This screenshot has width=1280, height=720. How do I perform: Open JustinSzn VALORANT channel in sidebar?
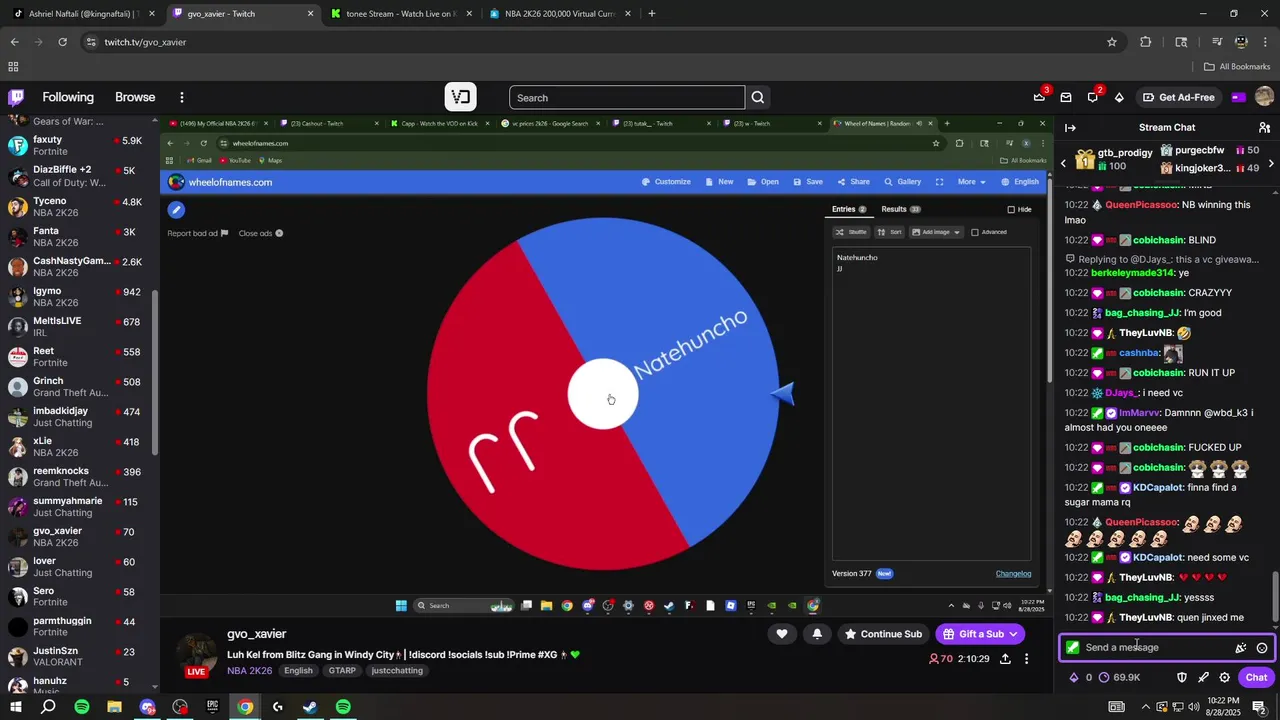click(78, 657)
